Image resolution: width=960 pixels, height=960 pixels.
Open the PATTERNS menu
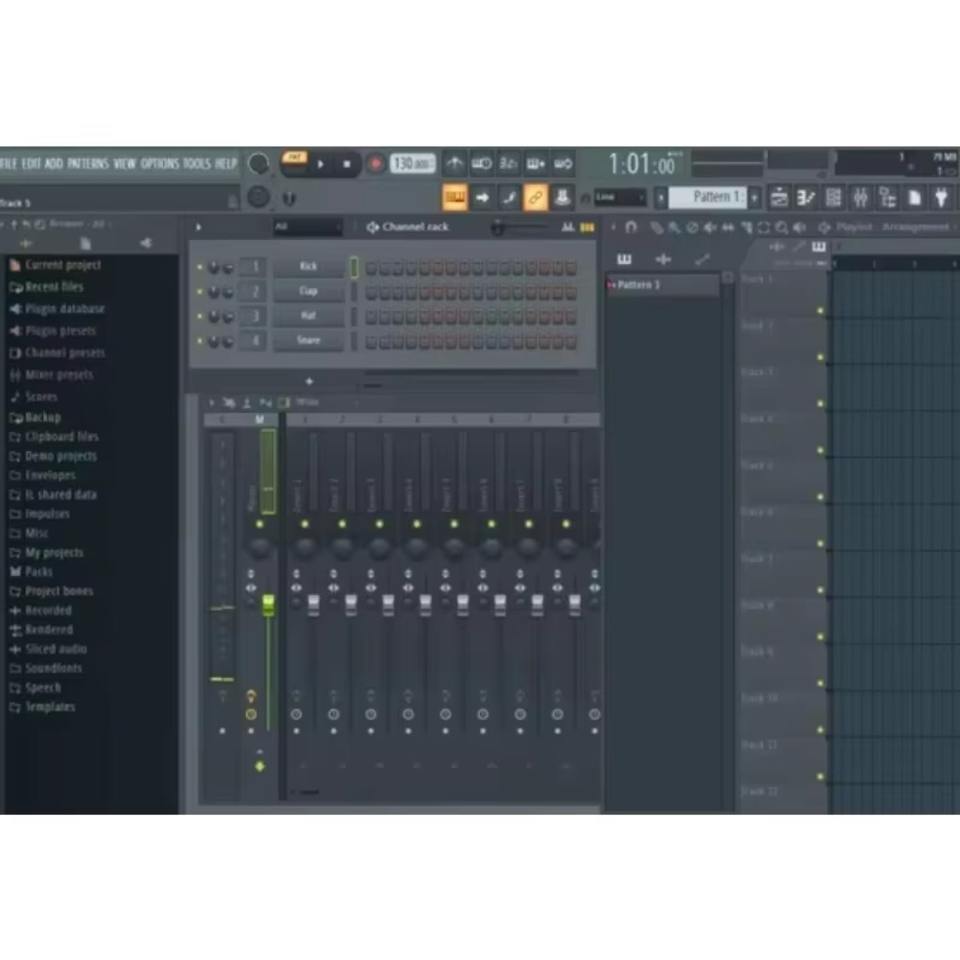pos(88,163)
